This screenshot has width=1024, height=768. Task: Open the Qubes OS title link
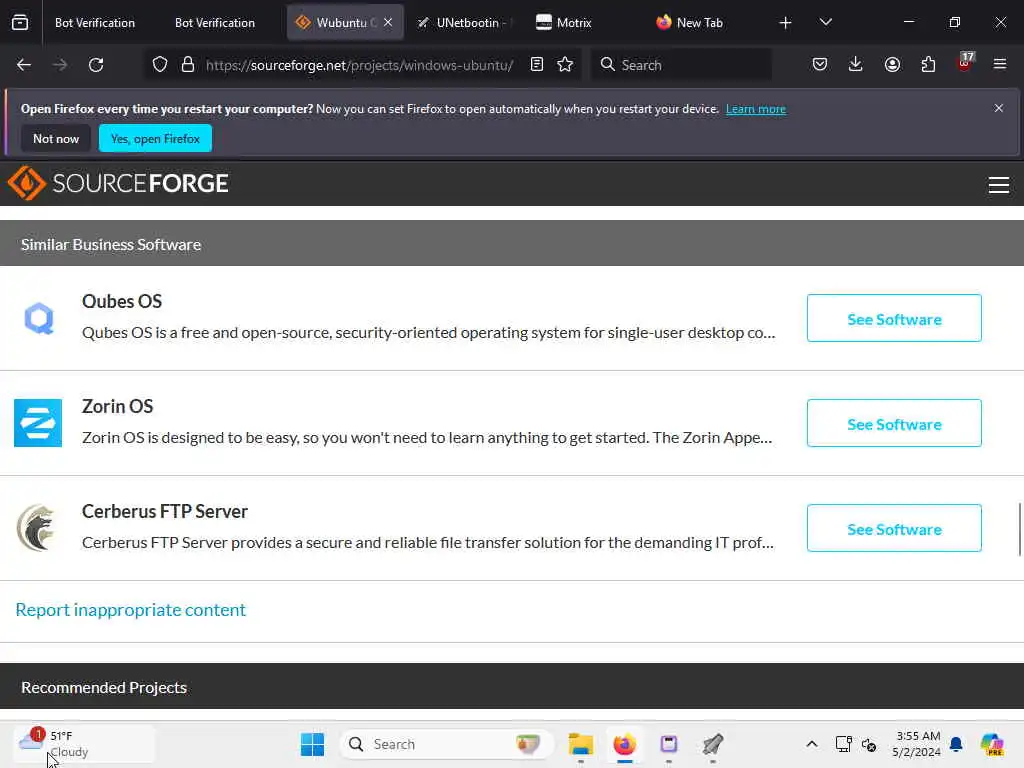pyautogui.click(x=122, y=302)
